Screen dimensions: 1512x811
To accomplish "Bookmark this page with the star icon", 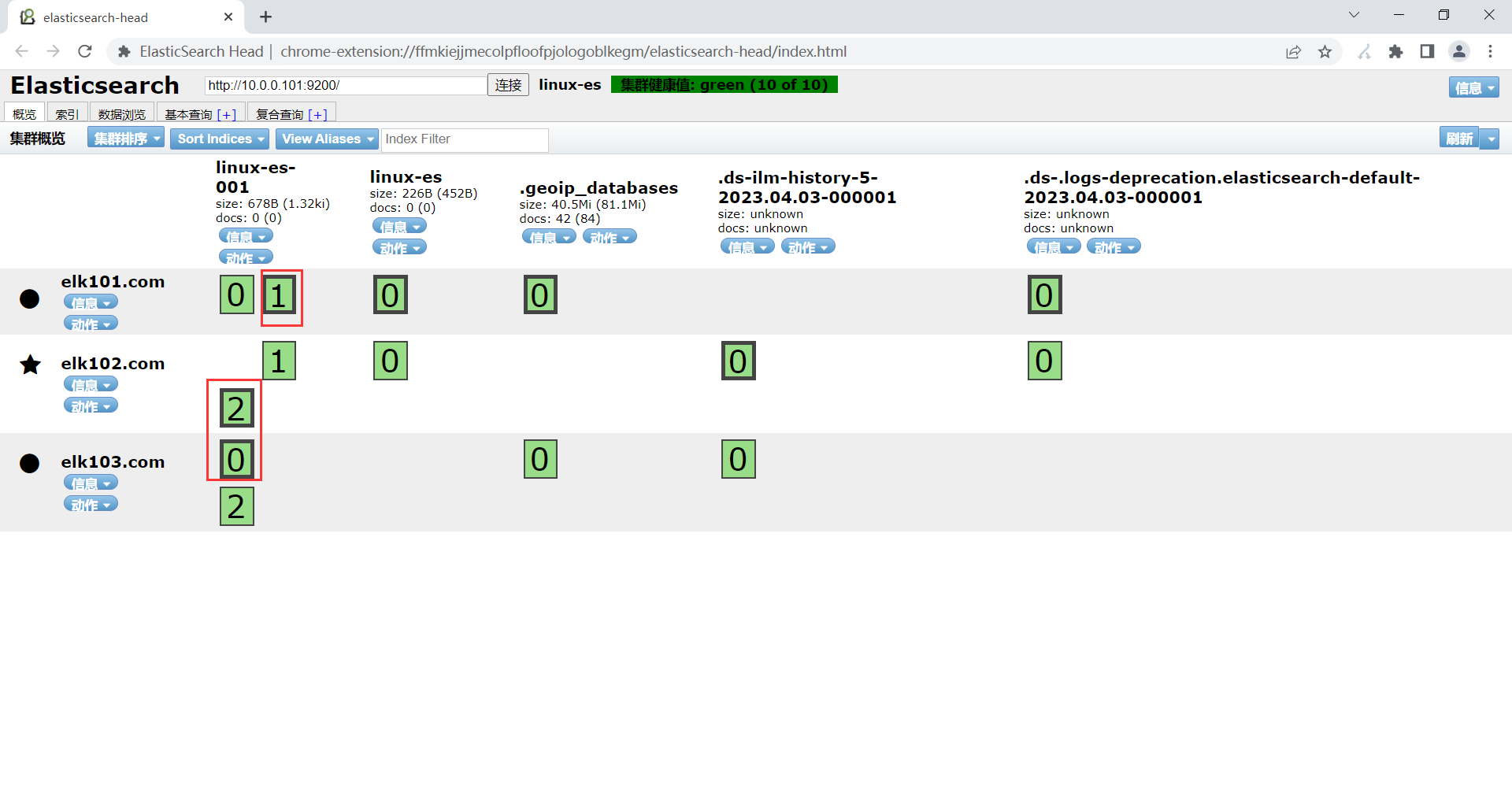I will click(1325, 51).
